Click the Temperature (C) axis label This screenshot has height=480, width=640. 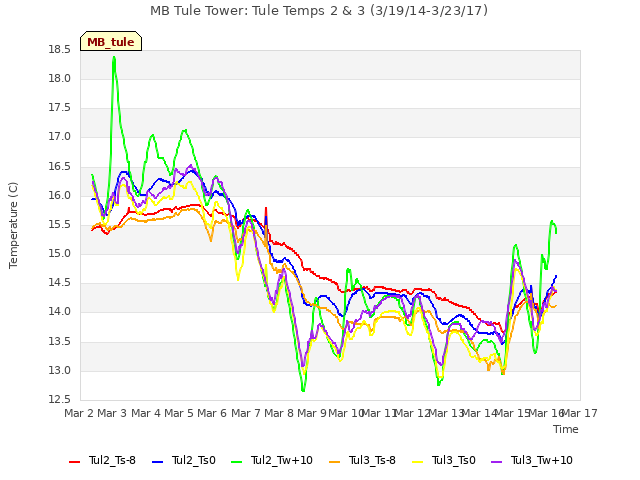coord(13,225)
